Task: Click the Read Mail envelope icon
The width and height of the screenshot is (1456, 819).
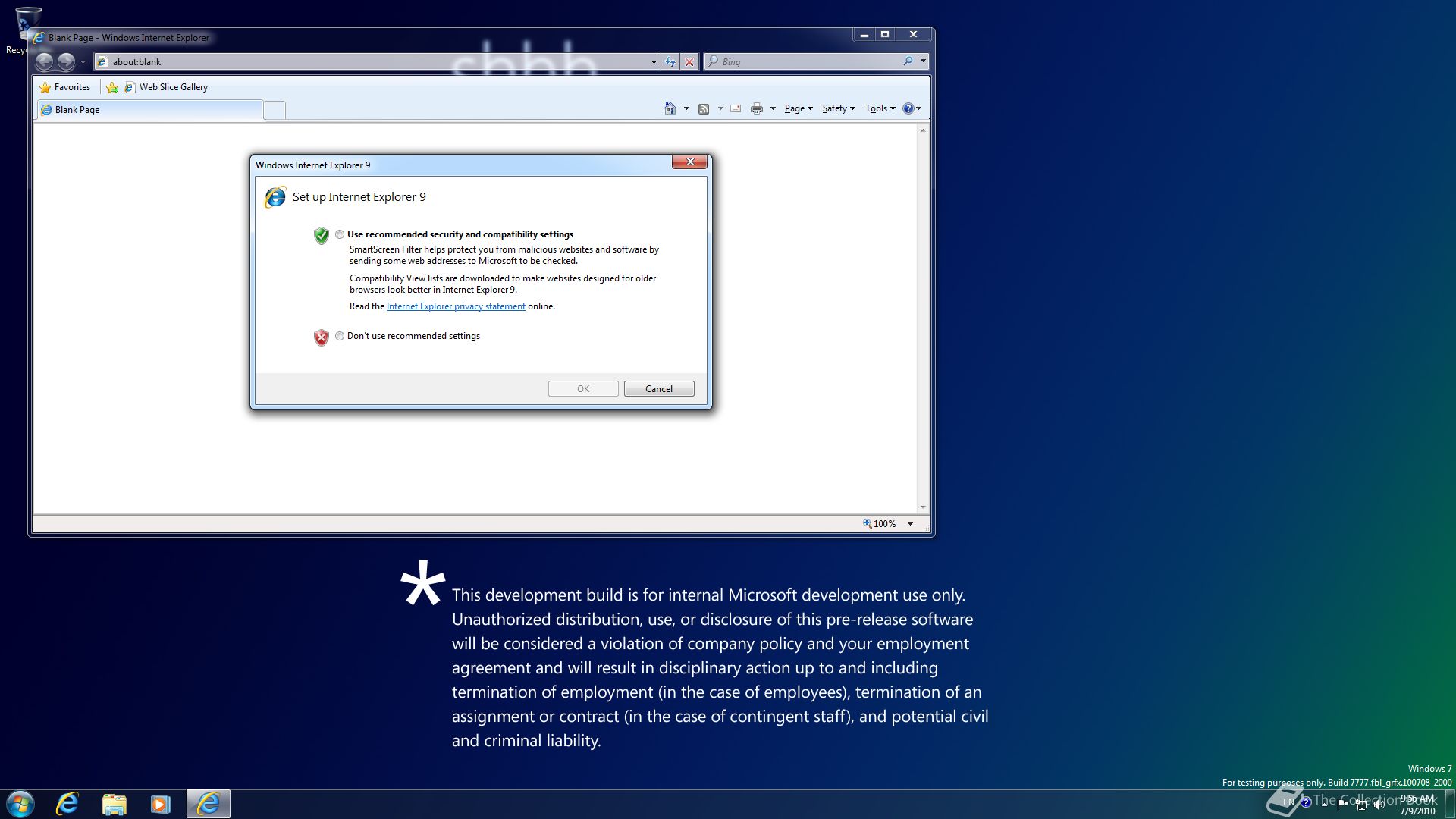Action: (x=736, y=108)
